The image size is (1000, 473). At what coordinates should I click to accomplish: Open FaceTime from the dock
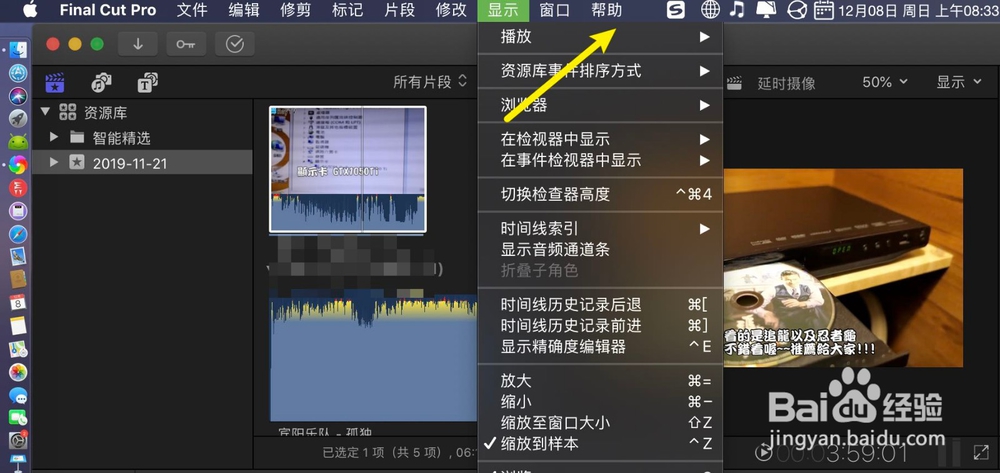tap(18, 418)
